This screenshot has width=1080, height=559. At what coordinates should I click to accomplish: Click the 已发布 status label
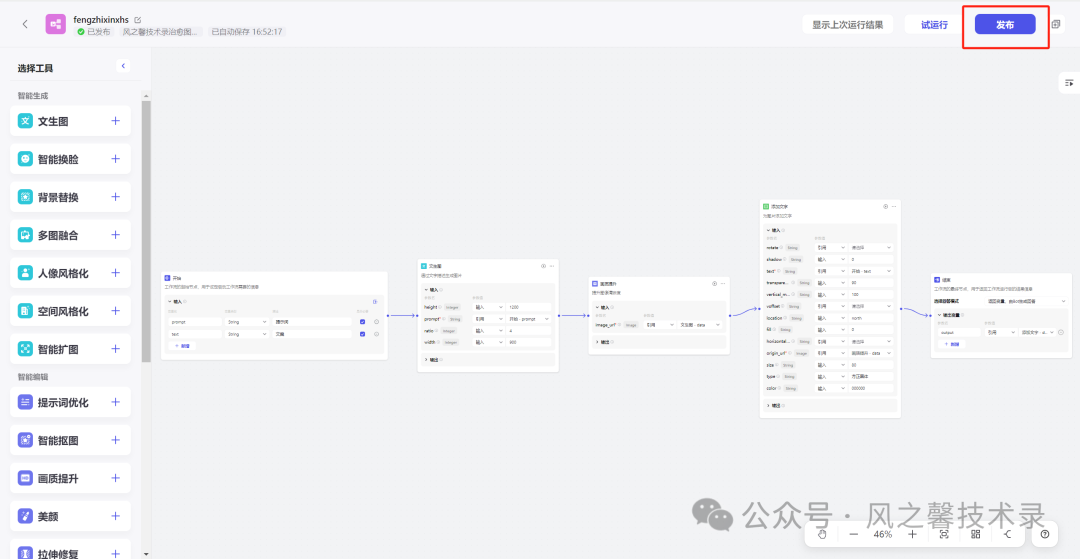coord(94,32)
